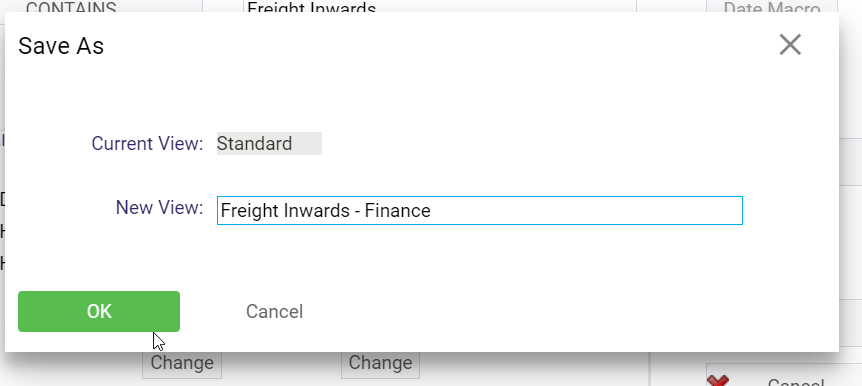Click the Current View label
Viewport: 862px width, 386px height.
(147, 144)
